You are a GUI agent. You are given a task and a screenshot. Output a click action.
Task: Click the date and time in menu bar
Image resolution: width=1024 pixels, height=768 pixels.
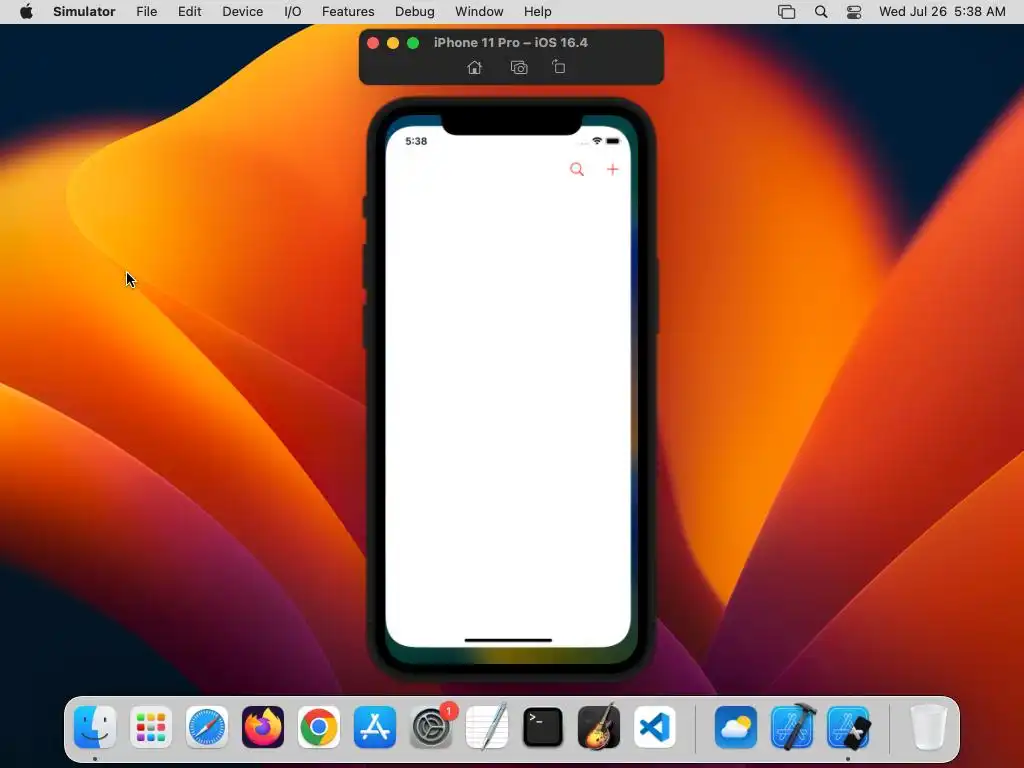(x=942, y=12)
